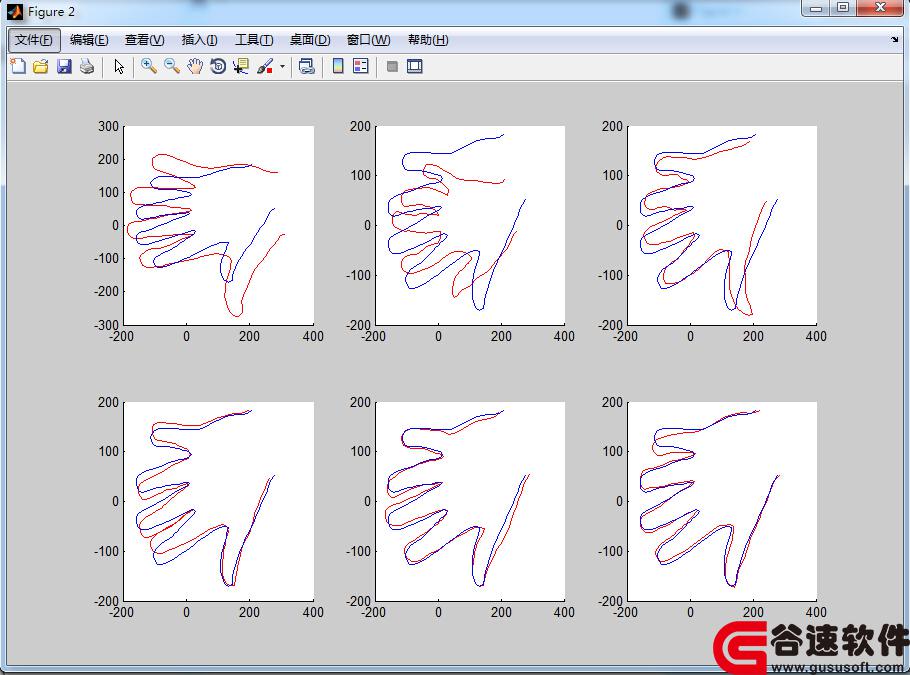This screenshot has width=910, height=675.
Task: Minimize the Figure 2 window
Action: coord(816,8)
